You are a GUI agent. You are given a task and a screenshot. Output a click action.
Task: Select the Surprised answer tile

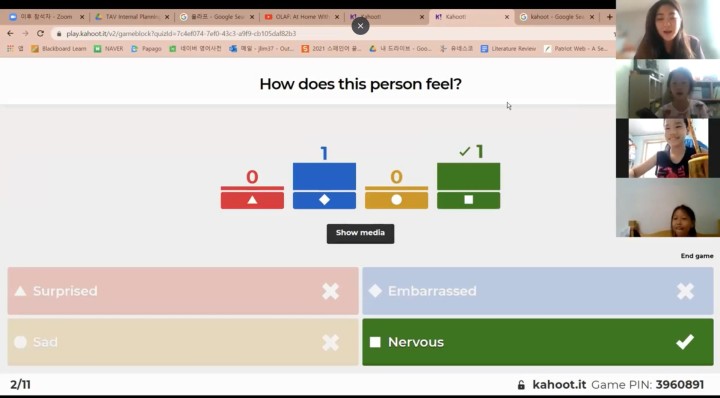[183, 291]
